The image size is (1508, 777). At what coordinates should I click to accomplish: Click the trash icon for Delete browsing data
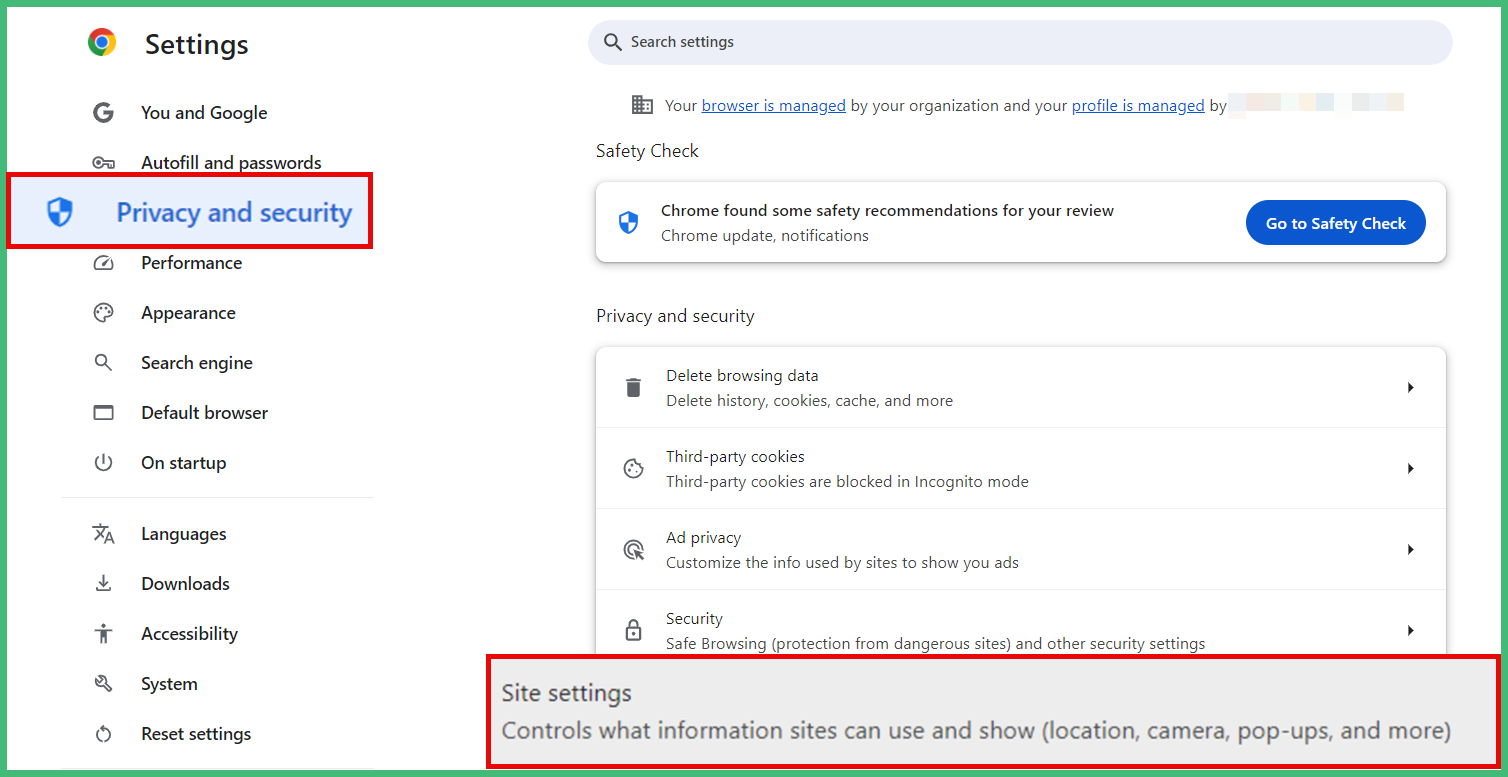click(633, 387)
